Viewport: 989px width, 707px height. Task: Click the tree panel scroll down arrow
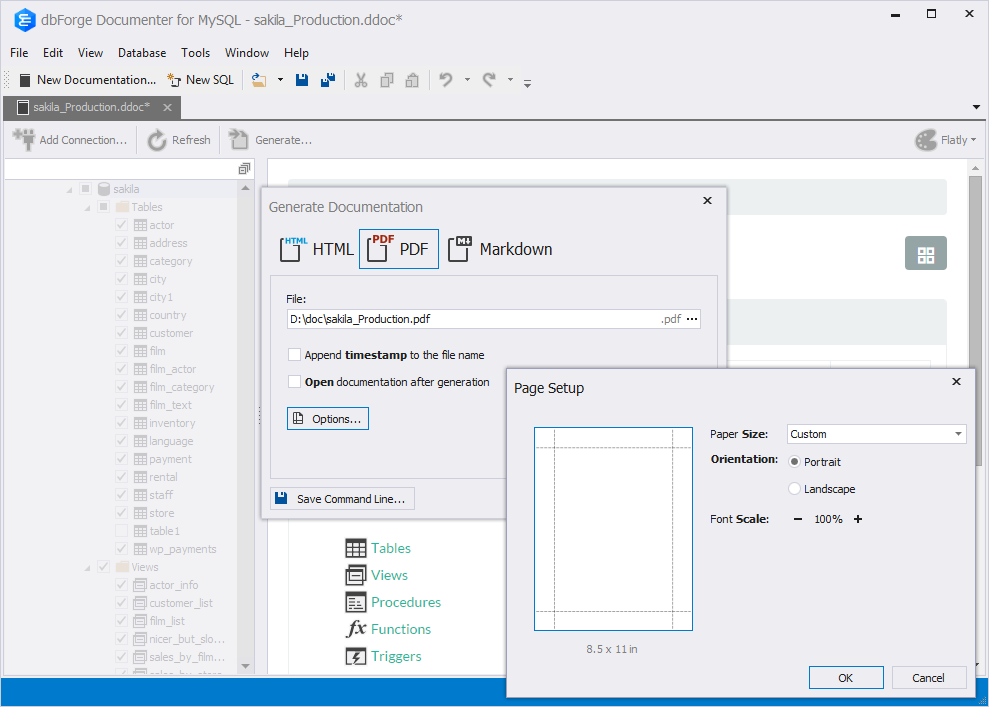tap(245, 666)
